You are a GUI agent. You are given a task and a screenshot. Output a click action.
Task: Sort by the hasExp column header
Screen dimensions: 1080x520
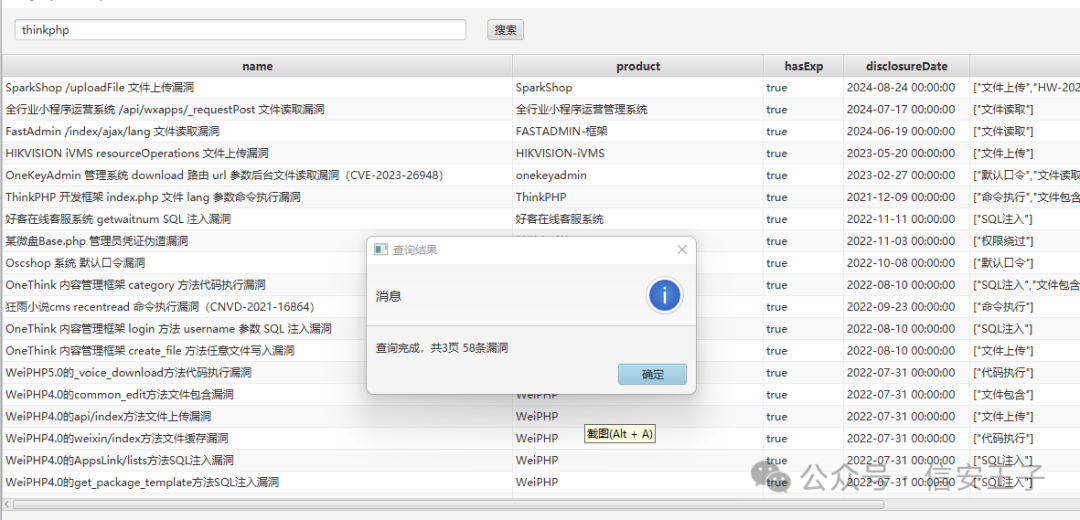pos(804,66)
